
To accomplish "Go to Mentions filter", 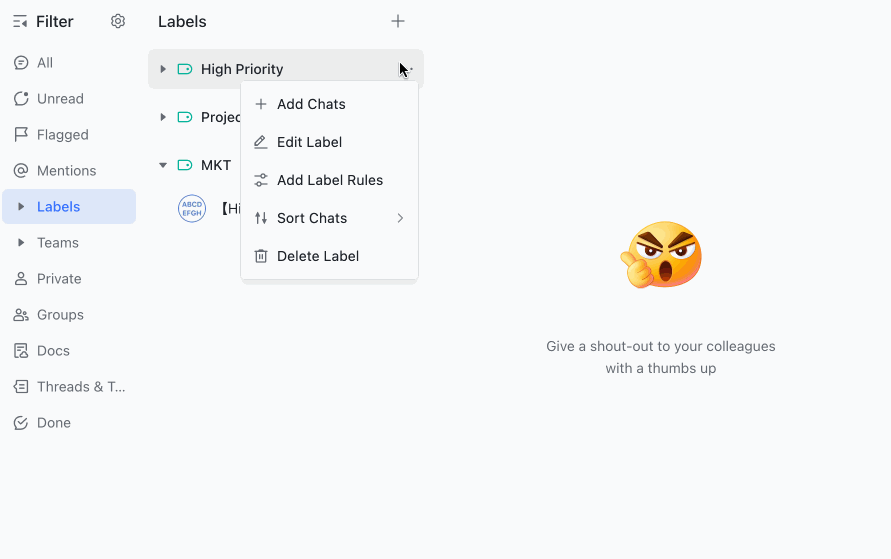I will point(66,171).
